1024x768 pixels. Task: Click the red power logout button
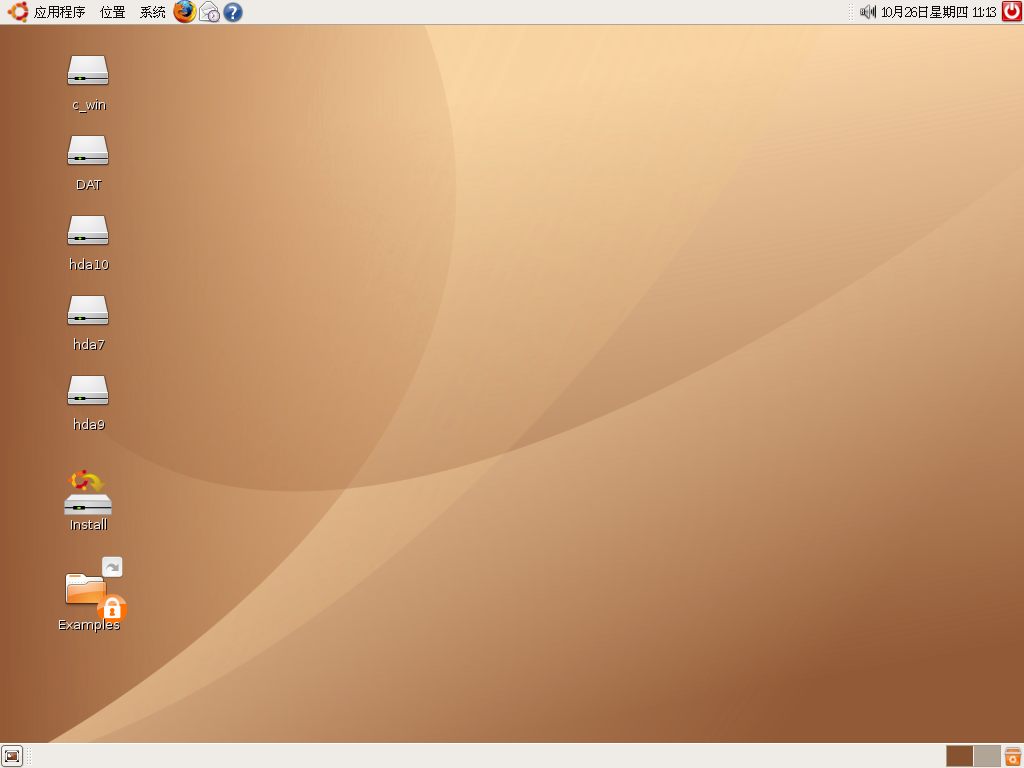pyautogui.click(x=1012, y=11)
